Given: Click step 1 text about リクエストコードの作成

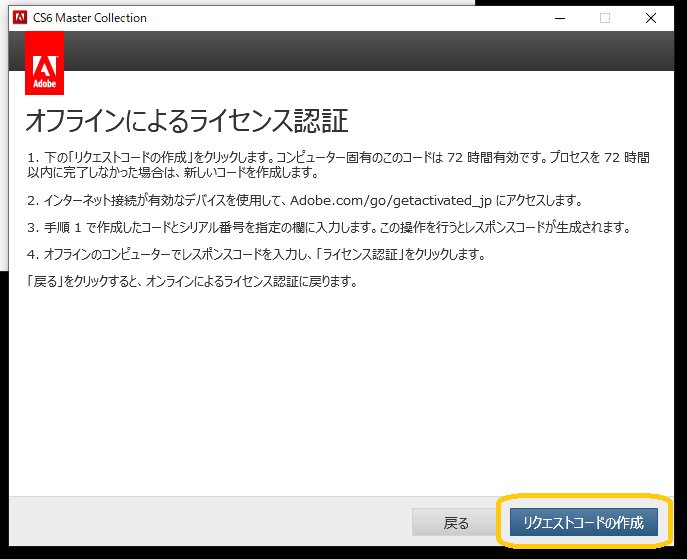Looking at the screenshot, I should click(338, 165).
